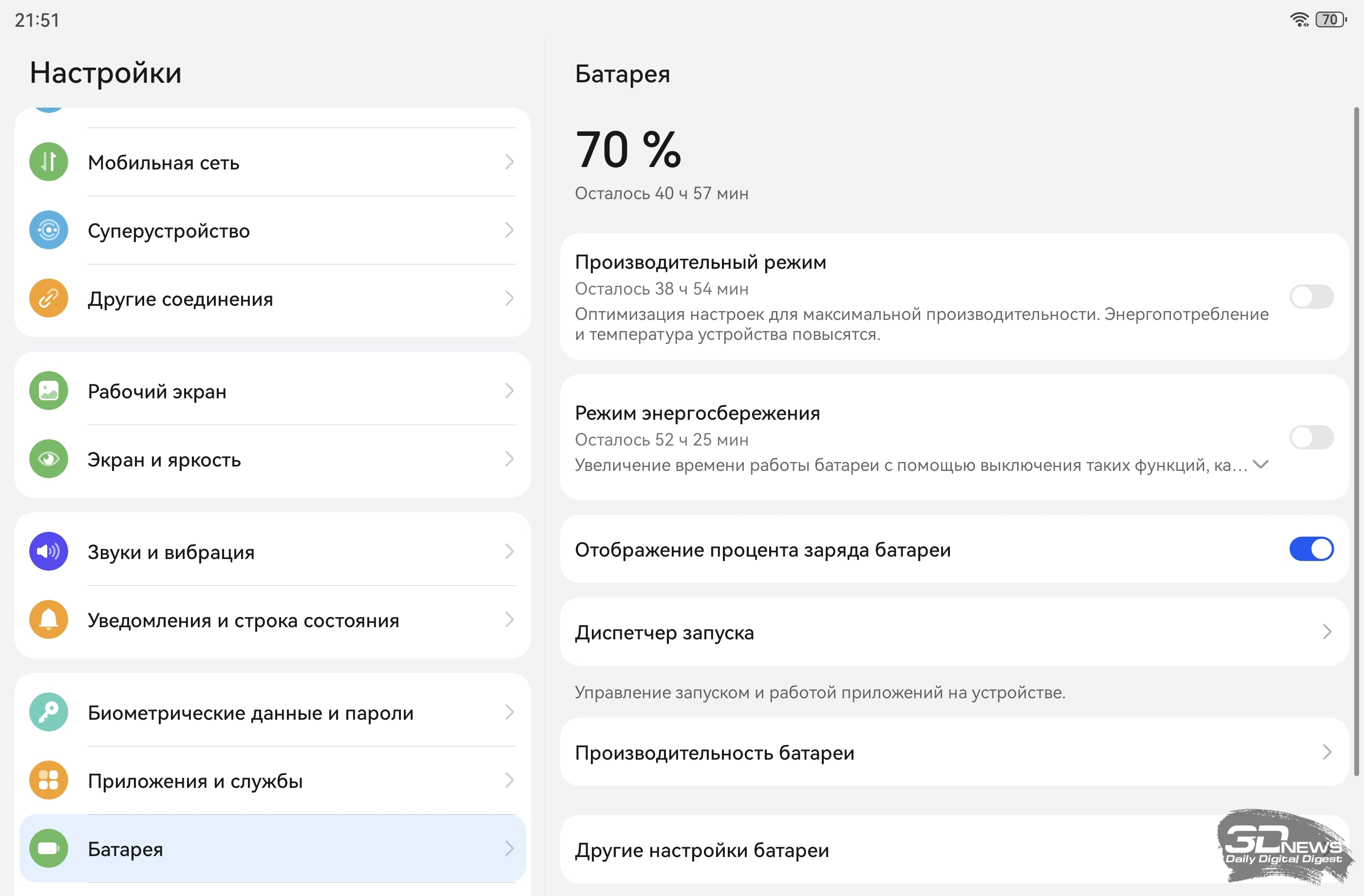1364x896 pixels.
Task: Tap the orange Другие соединения link icon
Action: click(x=49, y=299)
